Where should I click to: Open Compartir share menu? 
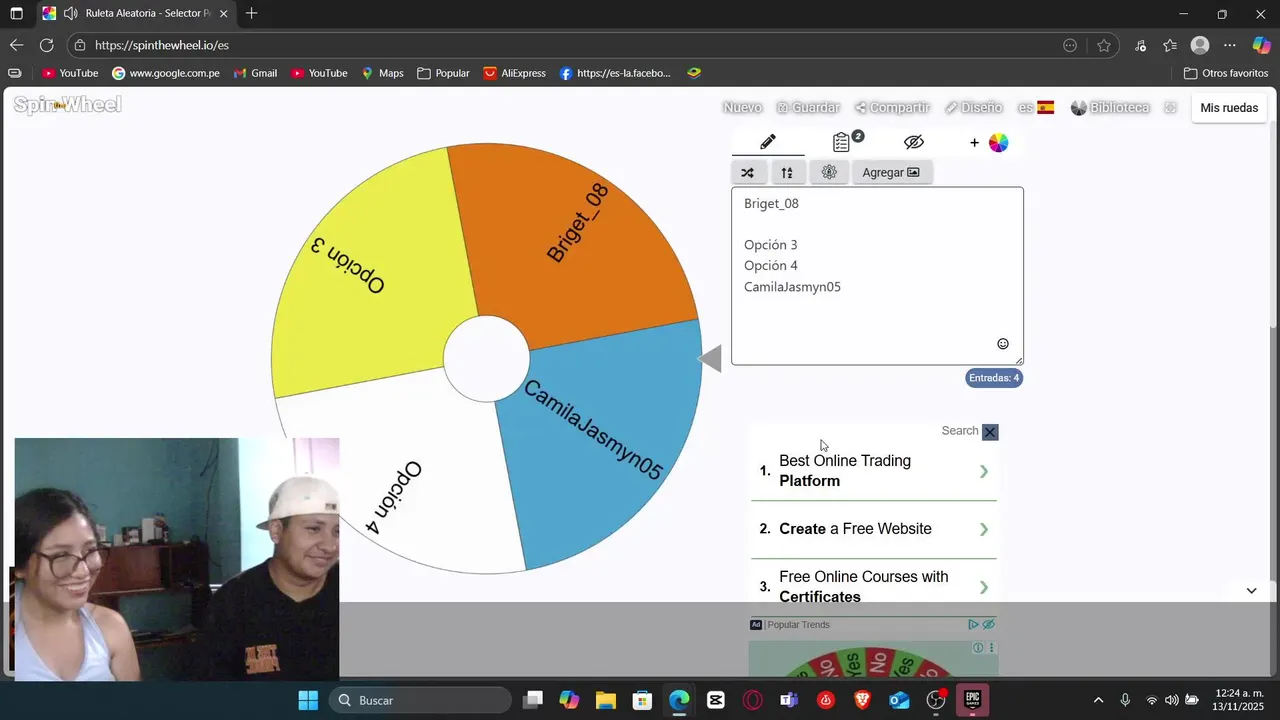[892, 108]
